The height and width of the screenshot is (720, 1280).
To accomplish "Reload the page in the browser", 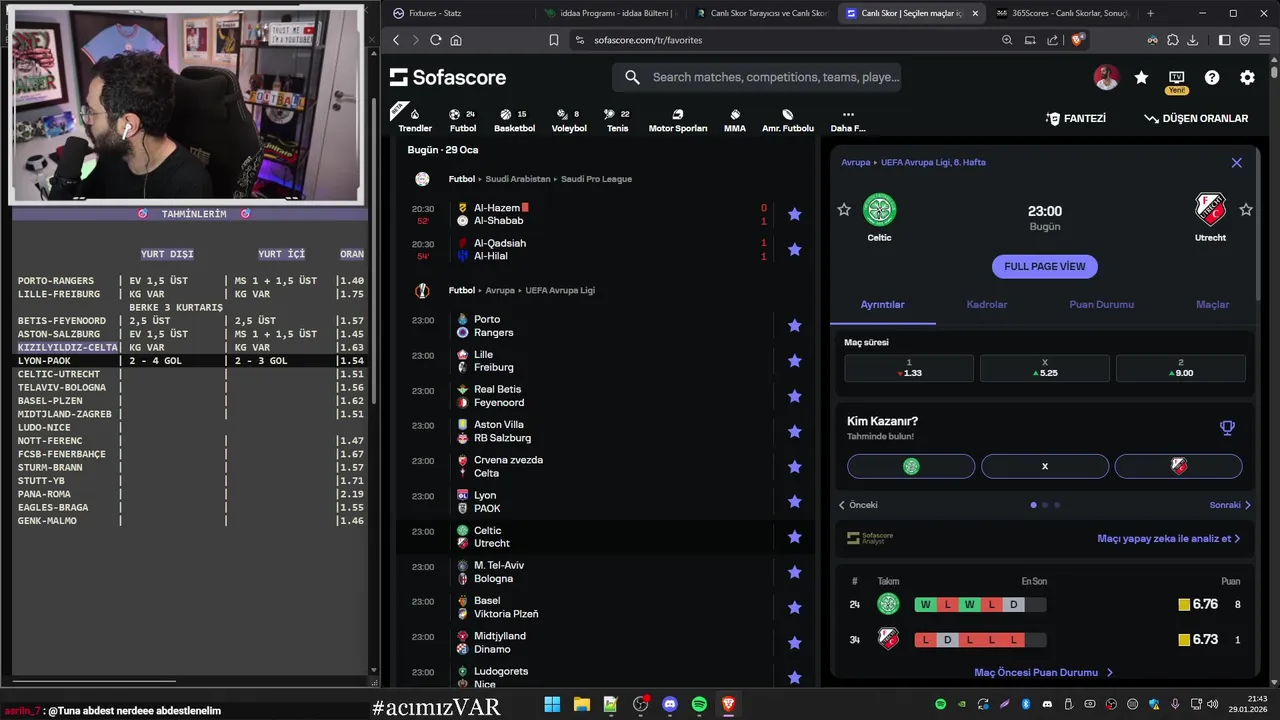I will [435, 40].
